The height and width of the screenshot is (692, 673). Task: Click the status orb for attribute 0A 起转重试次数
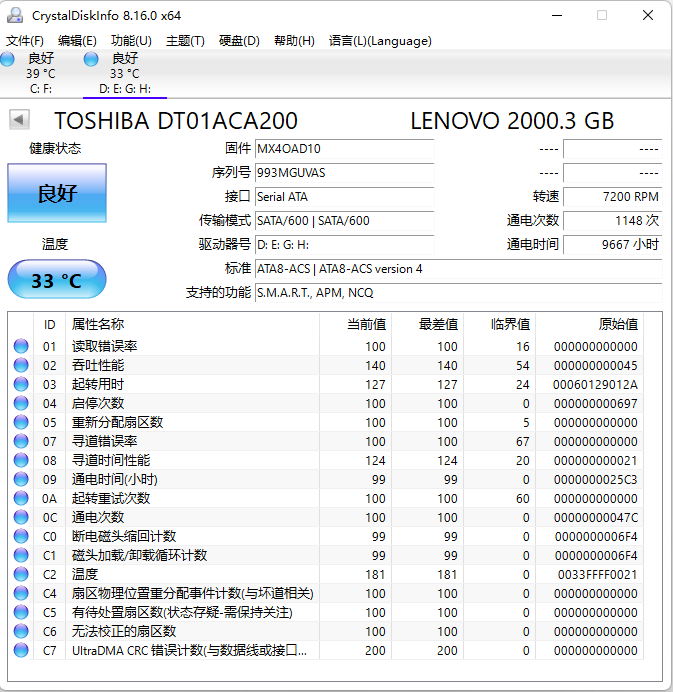tap(21, 498)
